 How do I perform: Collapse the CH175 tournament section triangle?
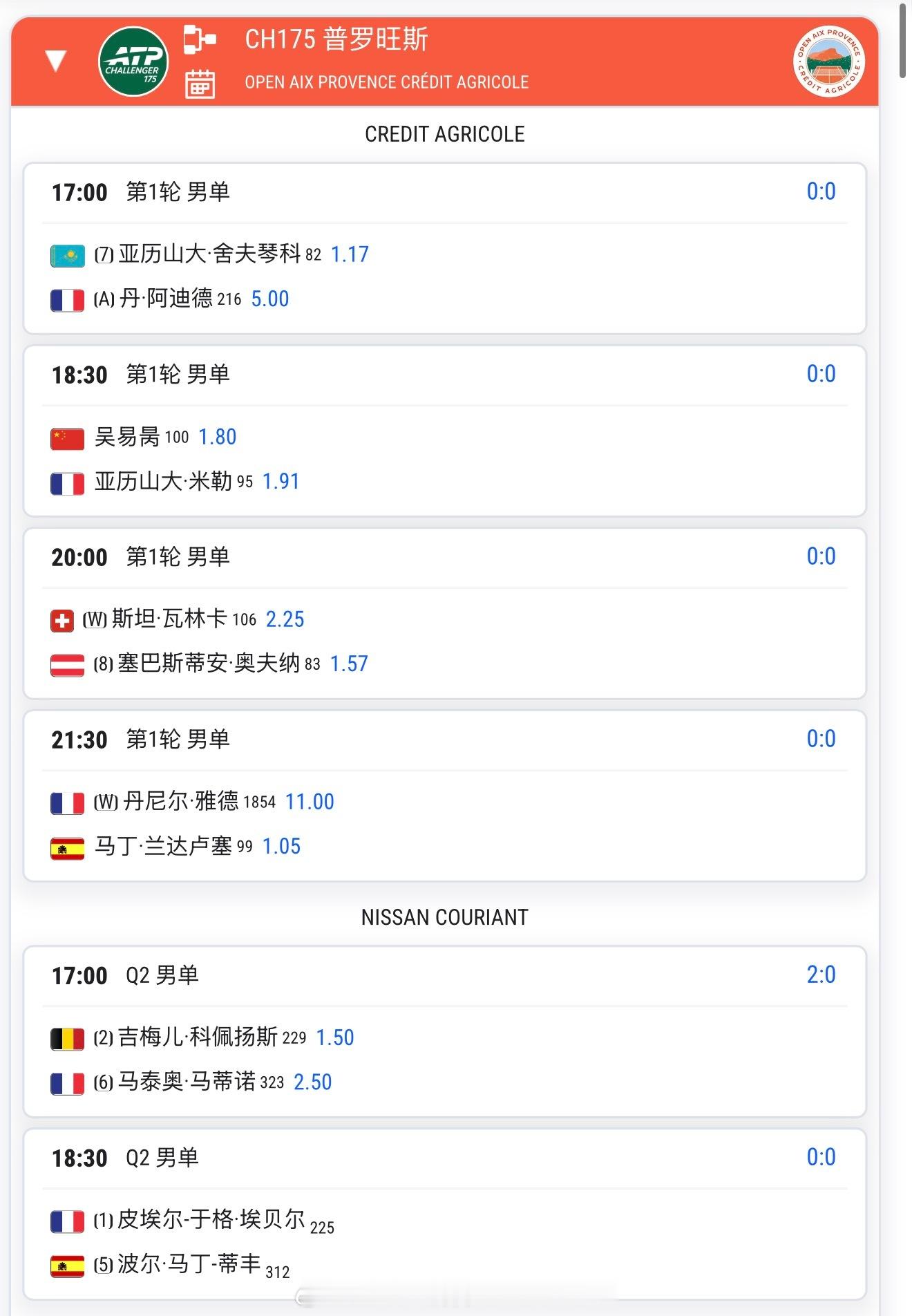(x=55, y=60)
